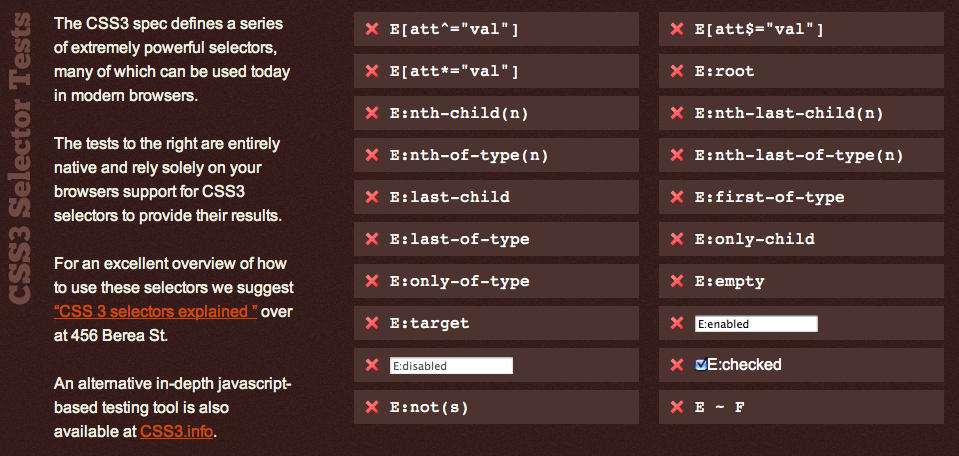959x456 pixels.
Task: Click the E:disabled input box
Action: (451, 366)
